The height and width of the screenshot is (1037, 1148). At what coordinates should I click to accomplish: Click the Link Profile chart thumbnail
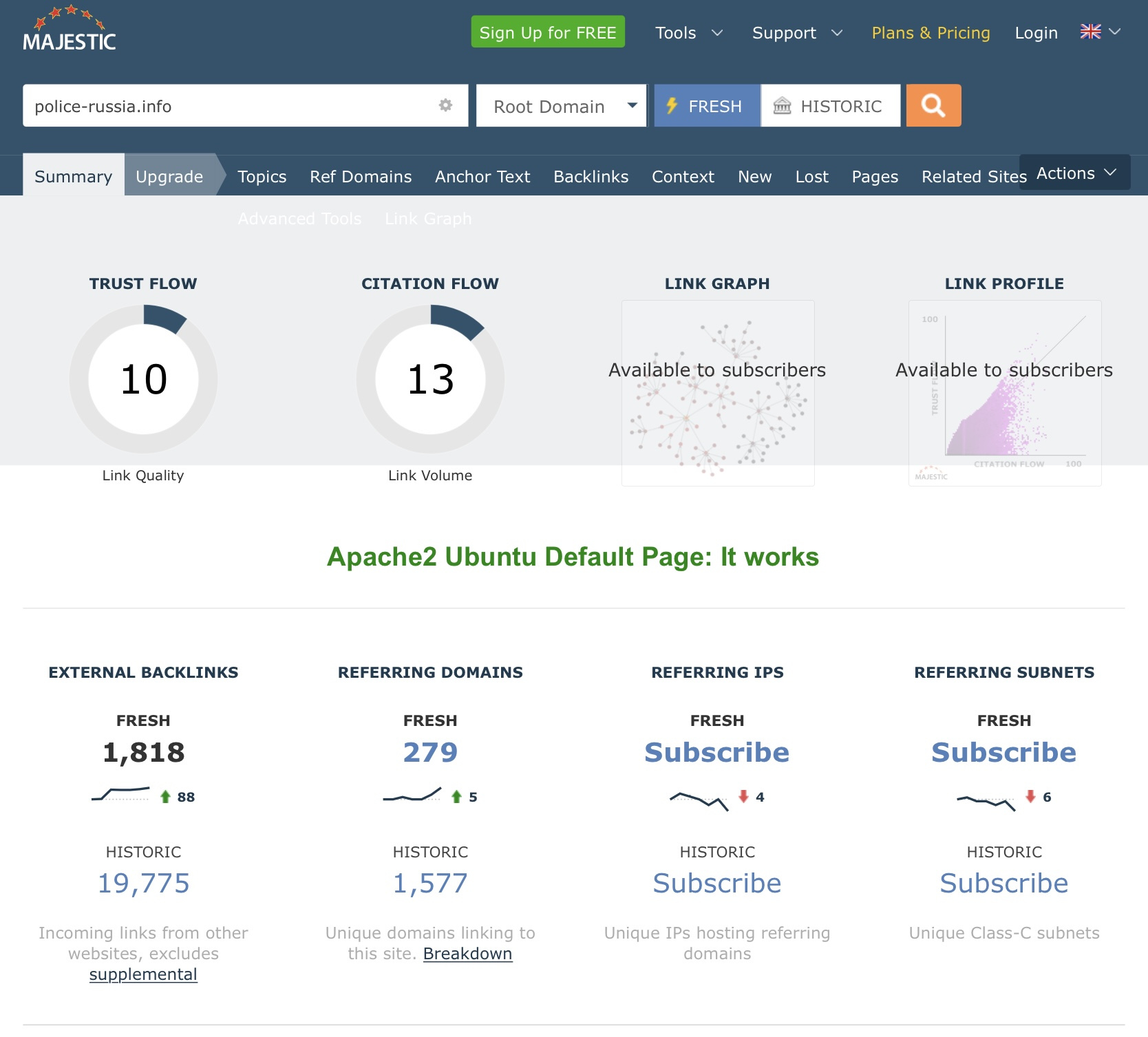(1005, 393)
